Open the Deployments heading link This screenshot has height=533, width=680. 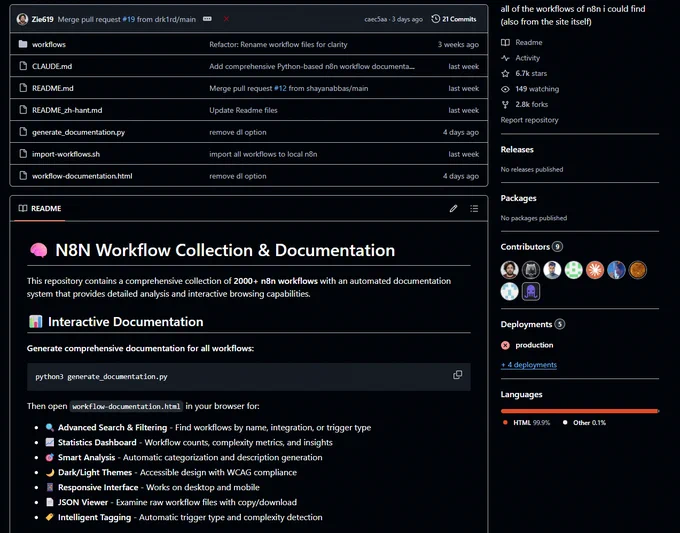click(x=533, y=324)
